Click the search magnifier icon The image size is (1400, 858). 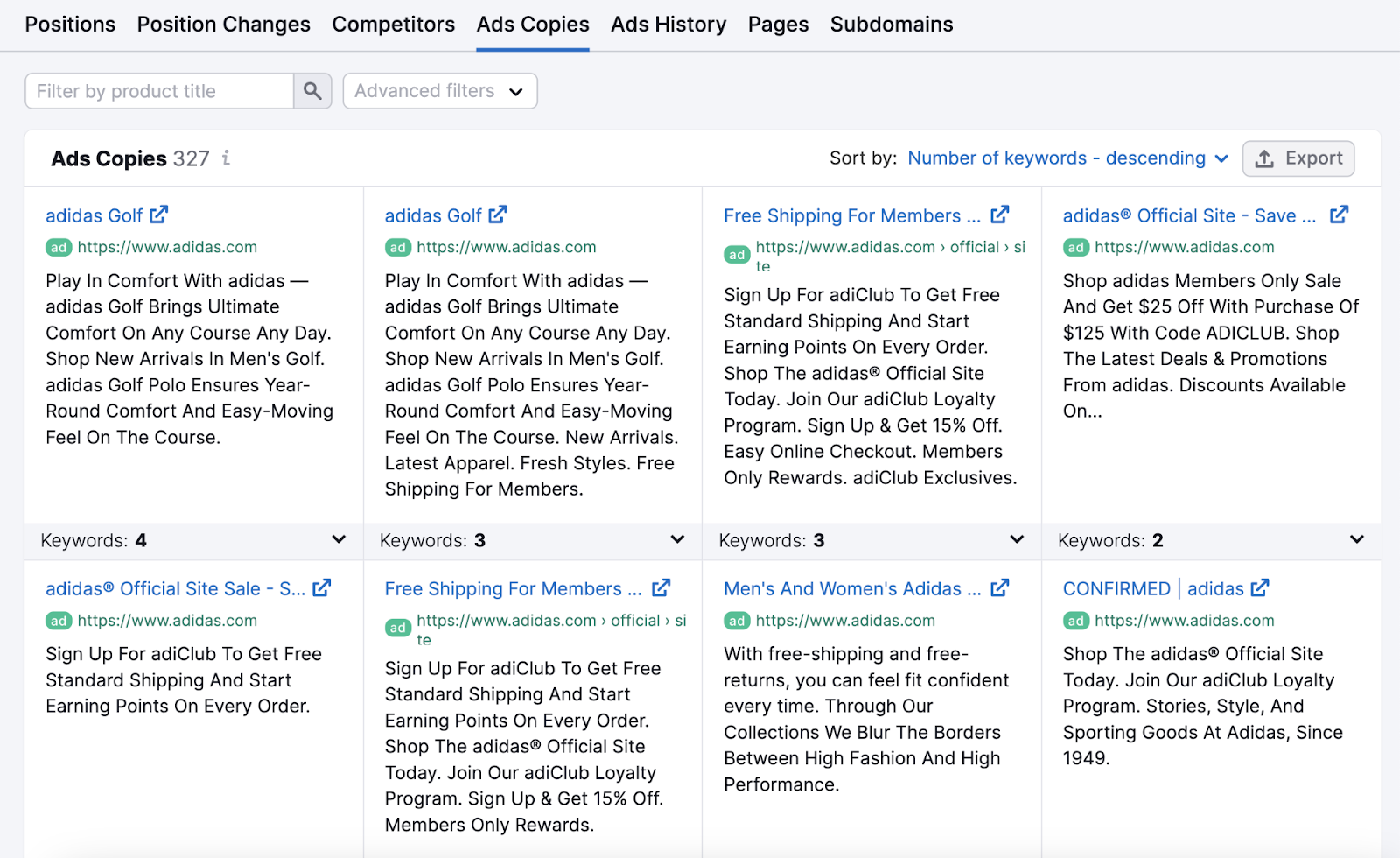[311, 90]
